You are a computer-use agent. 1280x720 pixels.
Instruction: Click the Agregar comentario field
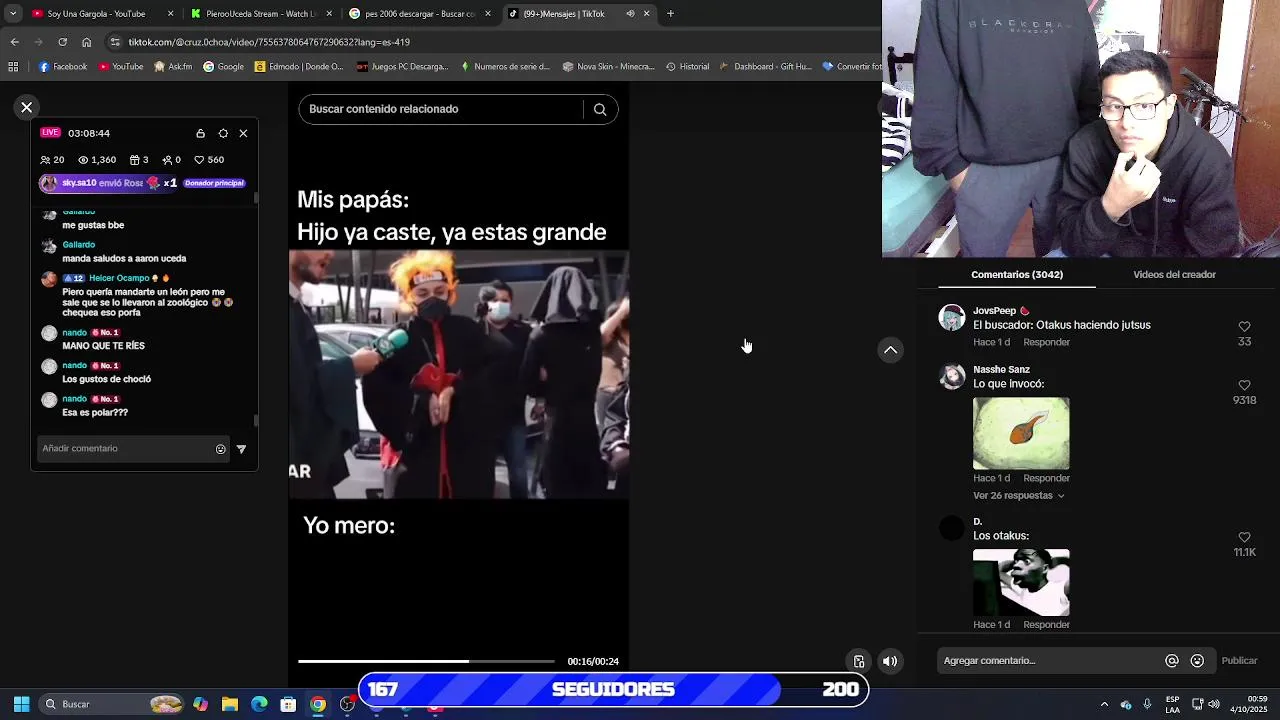coord(1050,661)
